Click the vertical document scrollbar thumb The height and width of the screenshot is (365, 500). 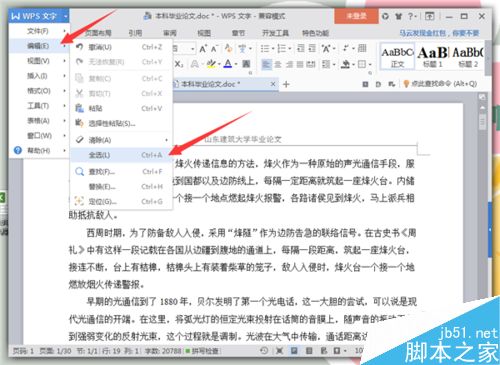point(482,121)
